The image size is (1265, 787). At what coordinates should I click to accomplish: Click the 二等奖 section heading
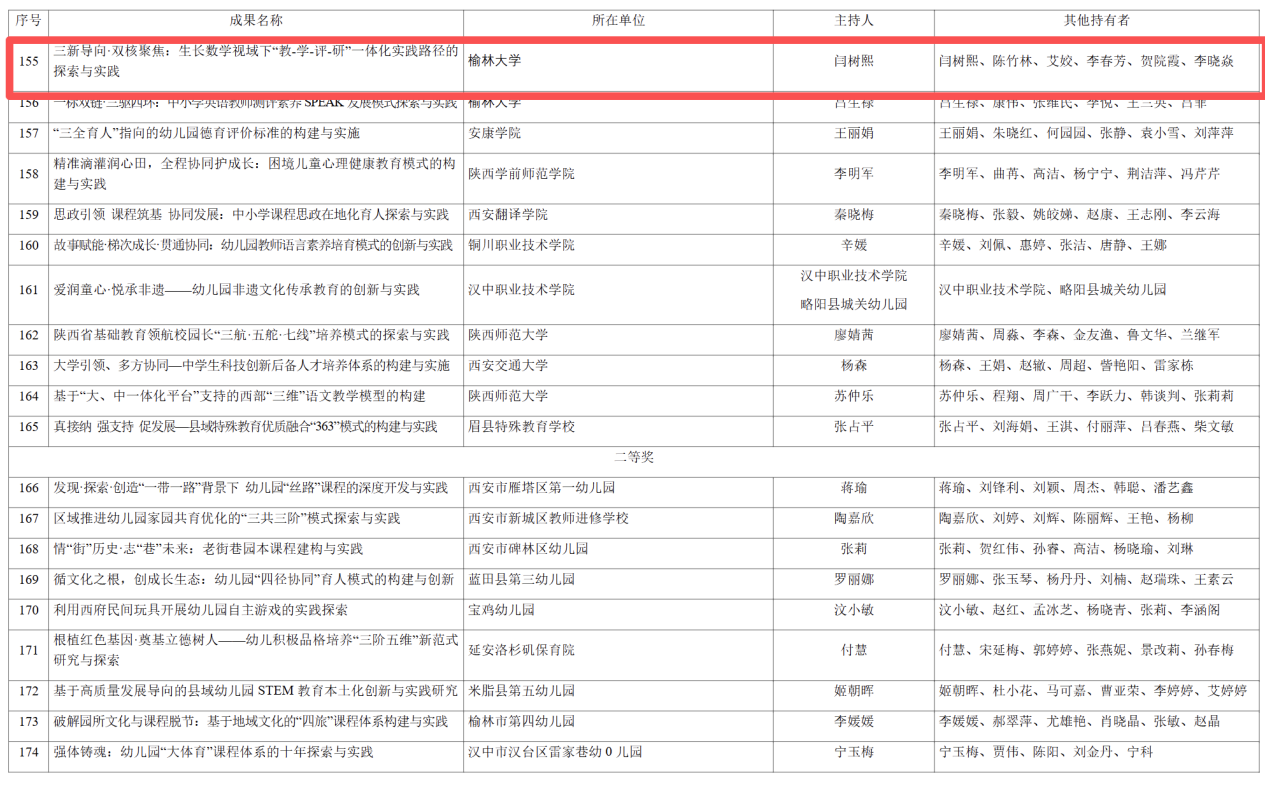pos(634,457)
